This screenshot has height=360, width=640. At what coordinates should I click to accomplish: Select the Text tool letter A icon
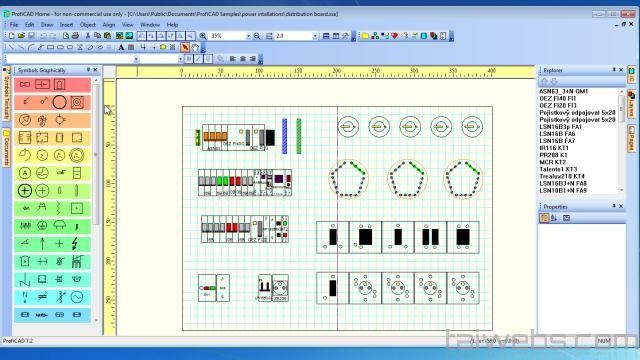(121, 47)
